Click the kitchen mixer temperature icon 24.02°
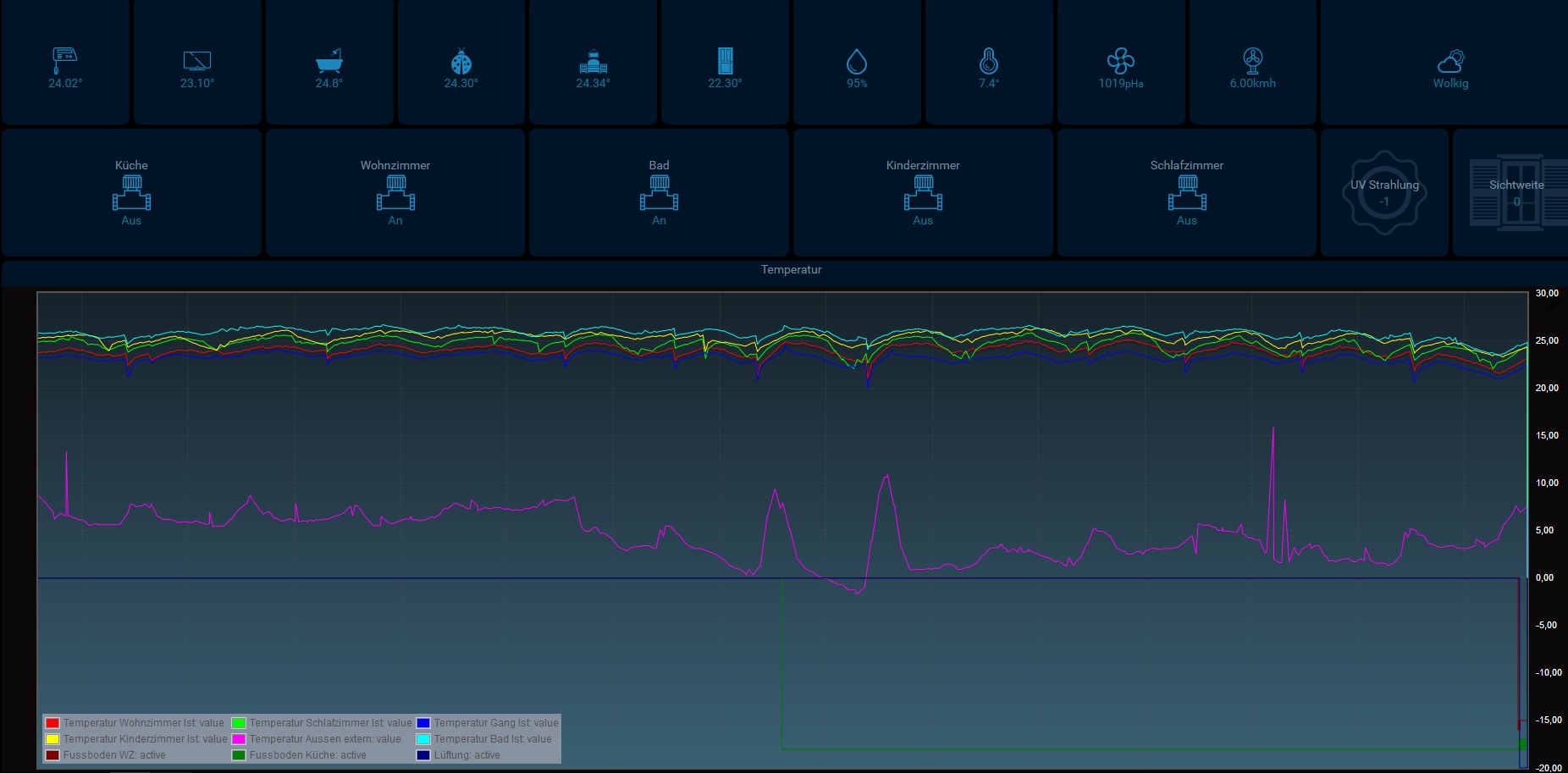Viewport: 1568px width, 773px height. (65, 60)
